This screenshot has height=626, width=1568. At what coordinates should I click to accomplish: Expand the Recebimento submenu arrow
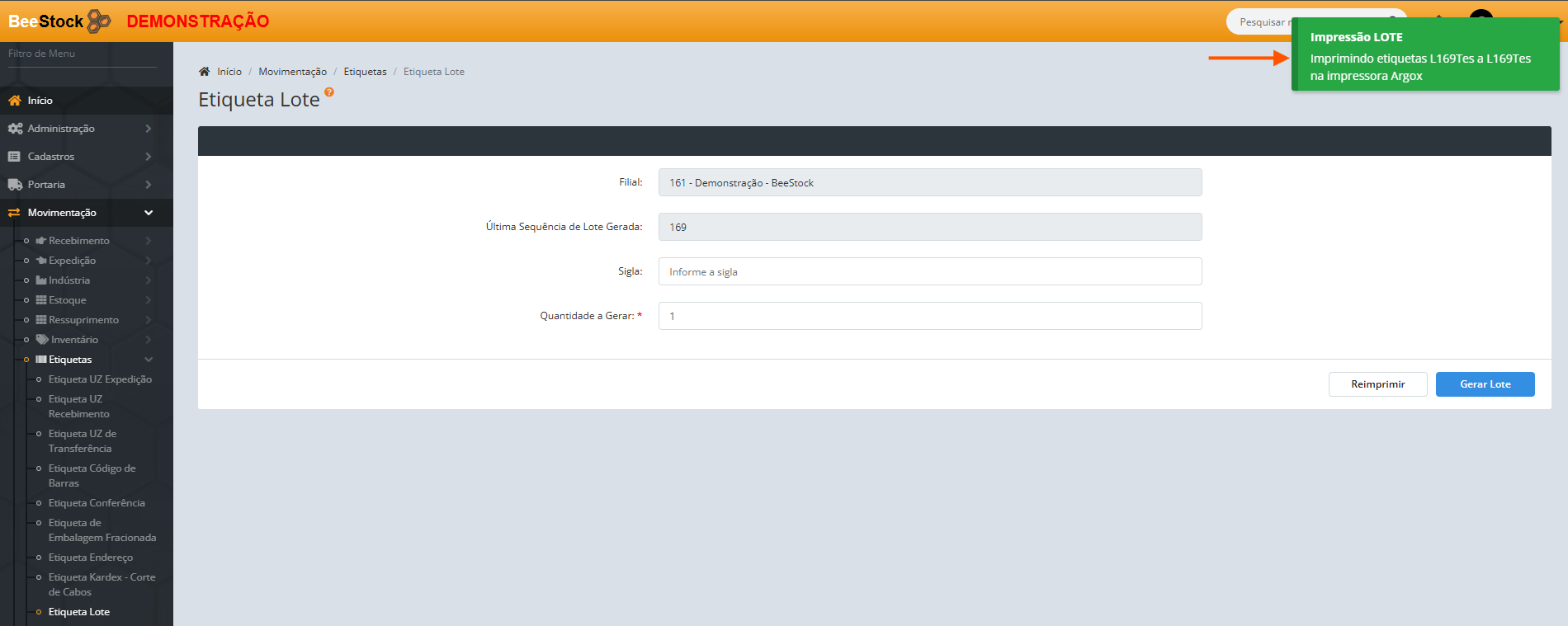coord(149,241)
